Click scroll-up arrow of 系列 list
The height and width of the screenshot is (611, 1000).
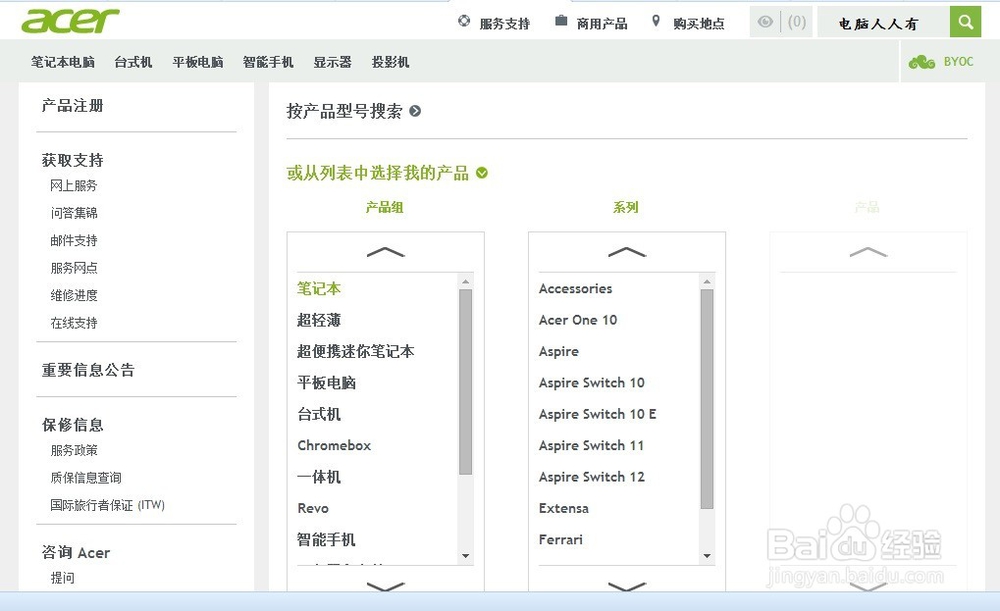click(x=707, y=281)
